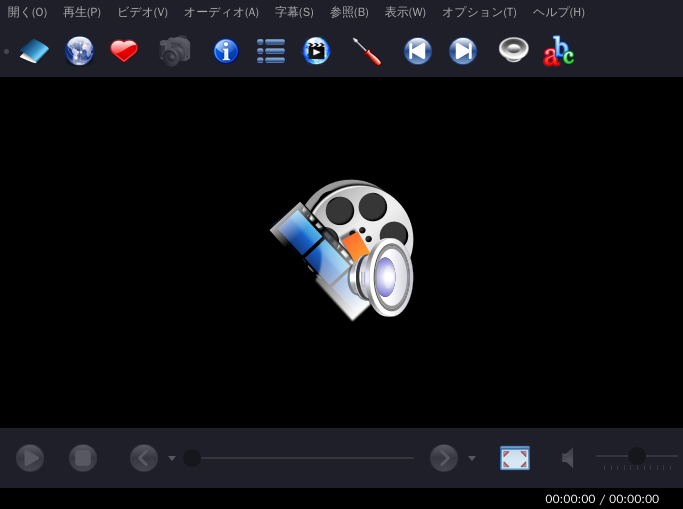Open the 表示(W) menu
This screenshot has height=509, width=683.
405,12
